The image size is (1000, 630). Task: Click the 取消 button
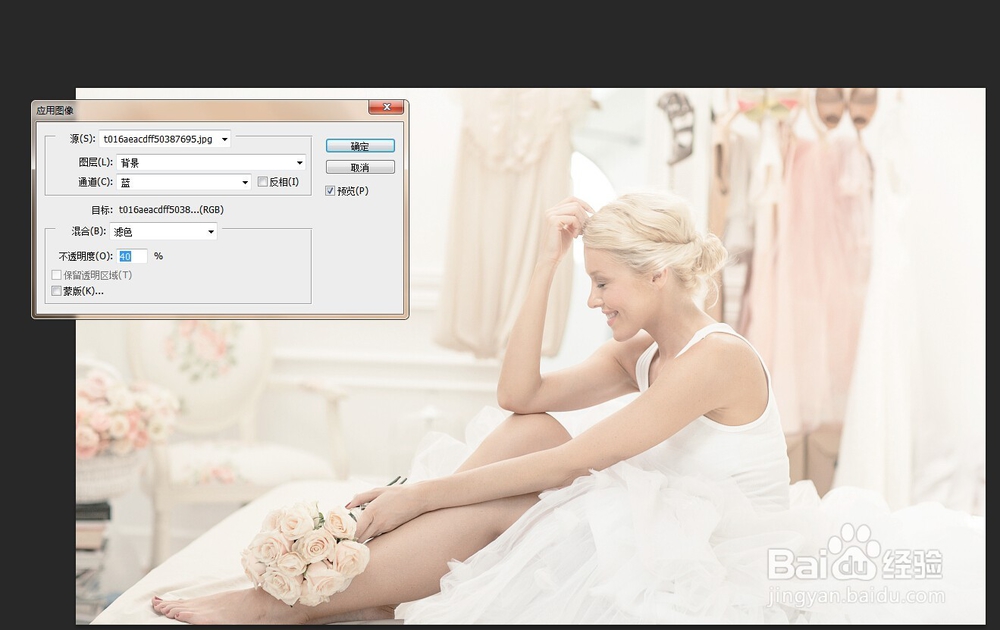[x=360, y=167]
